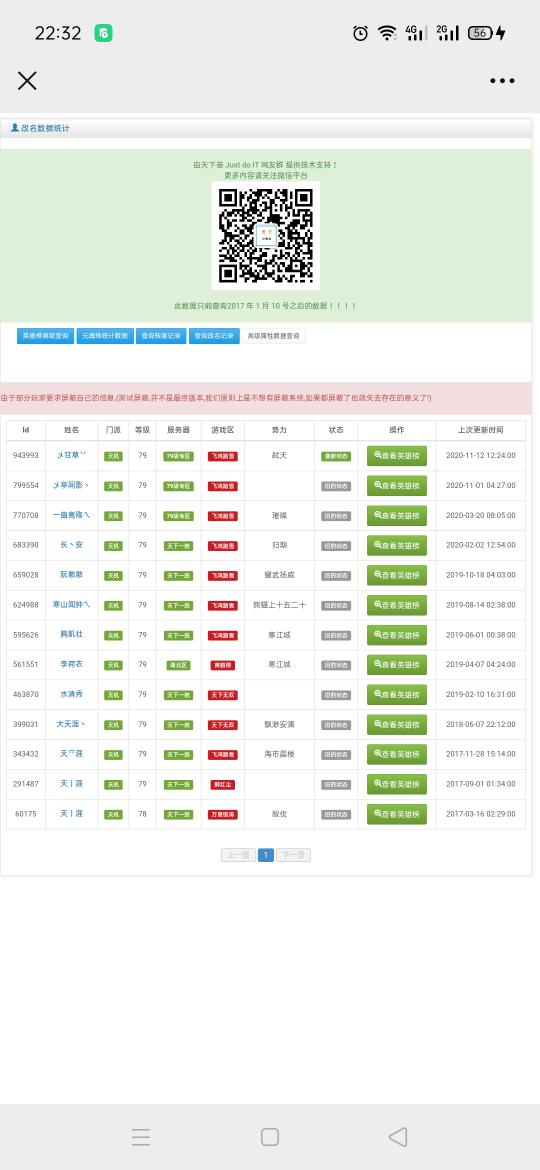View hero board for Id 595626
540x1170 pixels.
click(397, 635)
